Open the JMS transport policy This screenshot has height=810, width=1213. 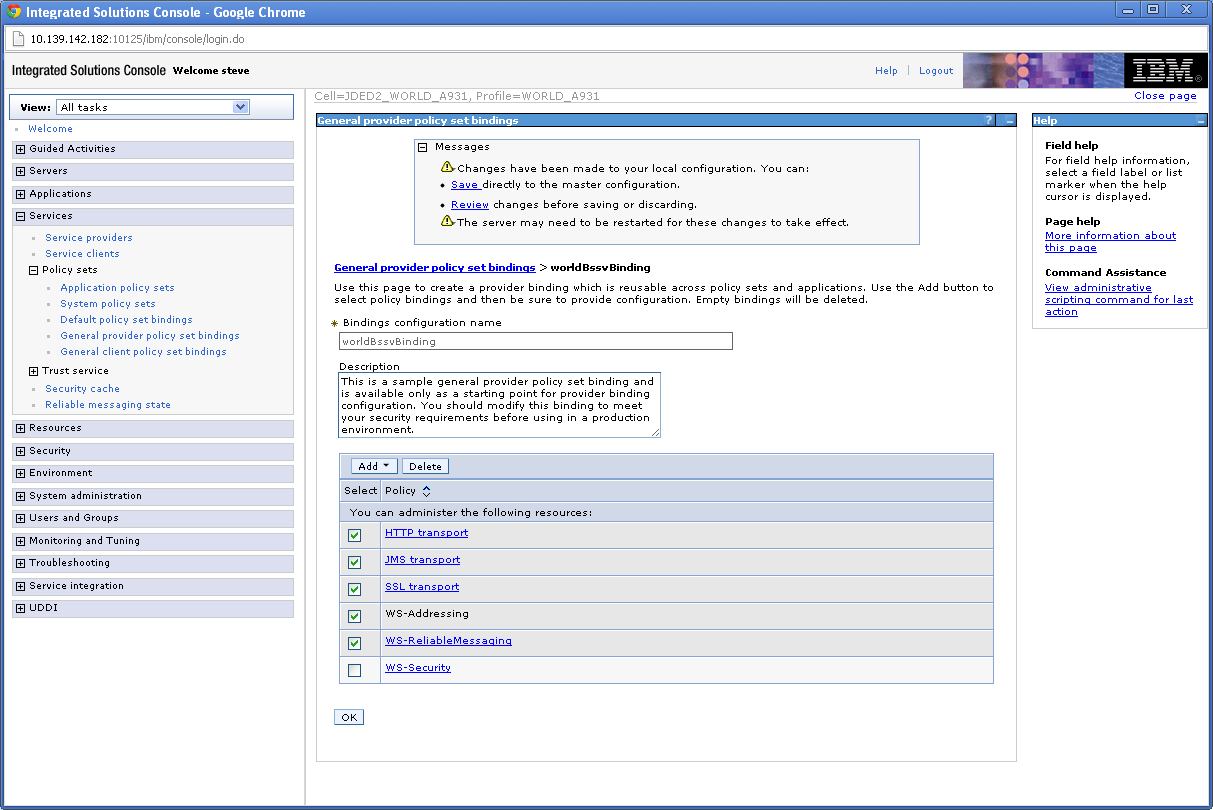(422, 560)
